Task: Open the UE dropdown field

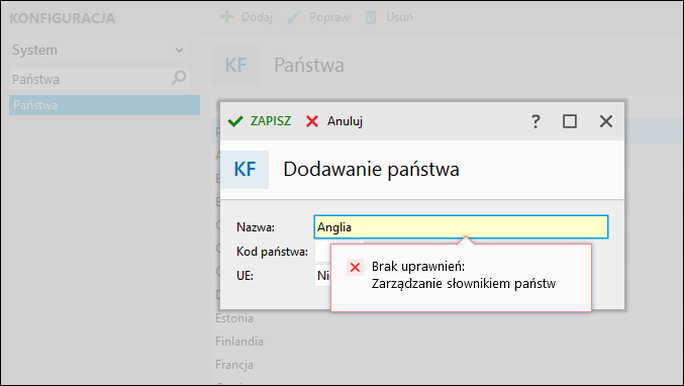Action: tap(322, 276)
